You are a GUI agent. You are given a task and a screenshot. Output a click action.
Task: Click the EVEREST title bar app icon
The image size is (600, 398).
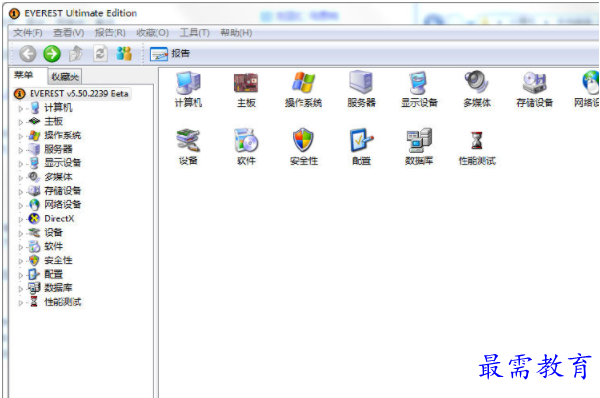click(x=14, y=13)
